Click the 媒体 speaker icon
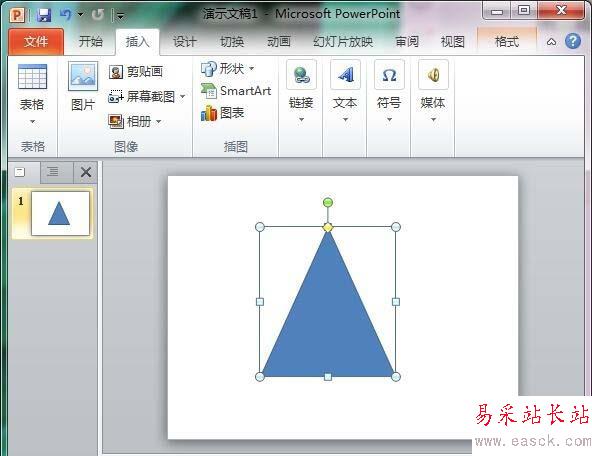The image size is (592, 456). (433, 75)
